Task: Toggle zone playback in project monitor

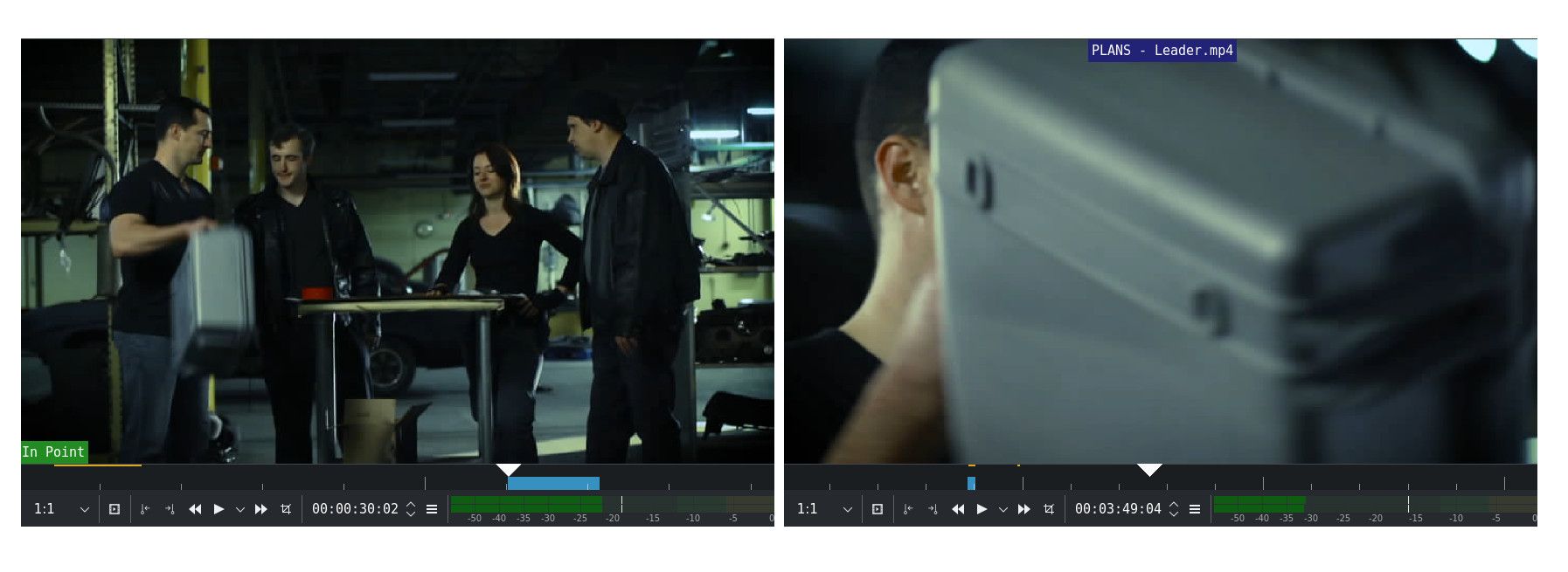Action: pos(878,509)
